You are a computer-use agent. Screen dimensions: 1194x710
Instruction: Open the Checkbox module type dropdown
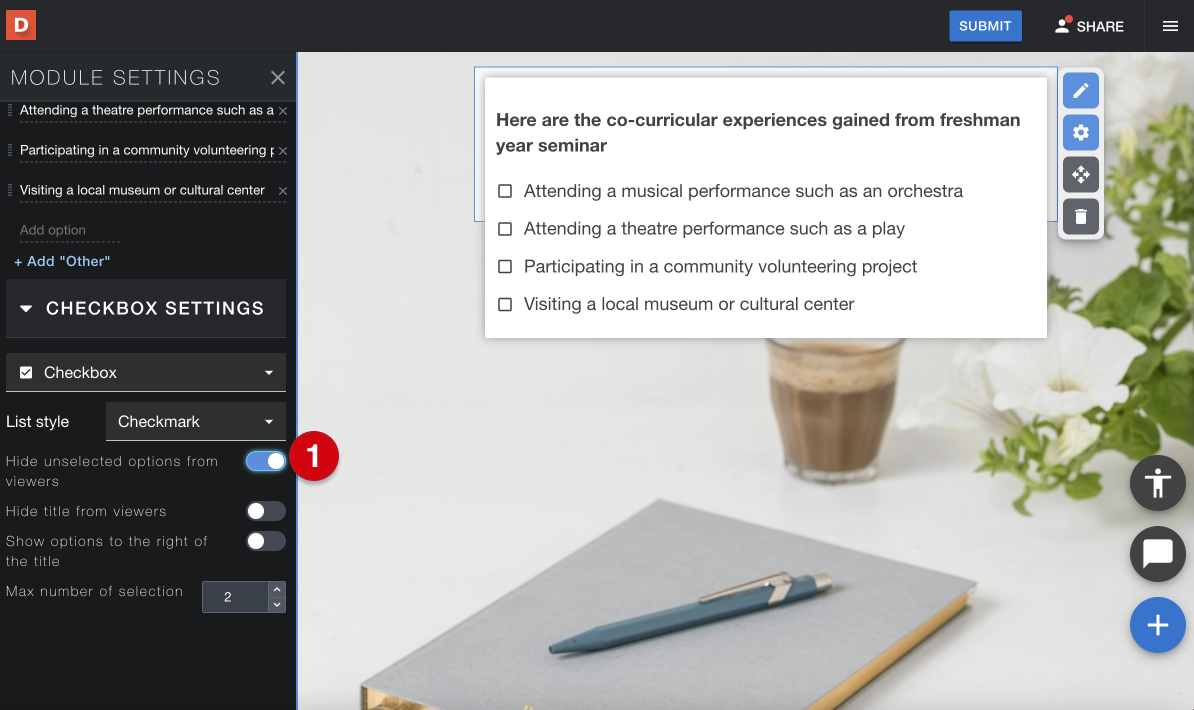point(146,373)
